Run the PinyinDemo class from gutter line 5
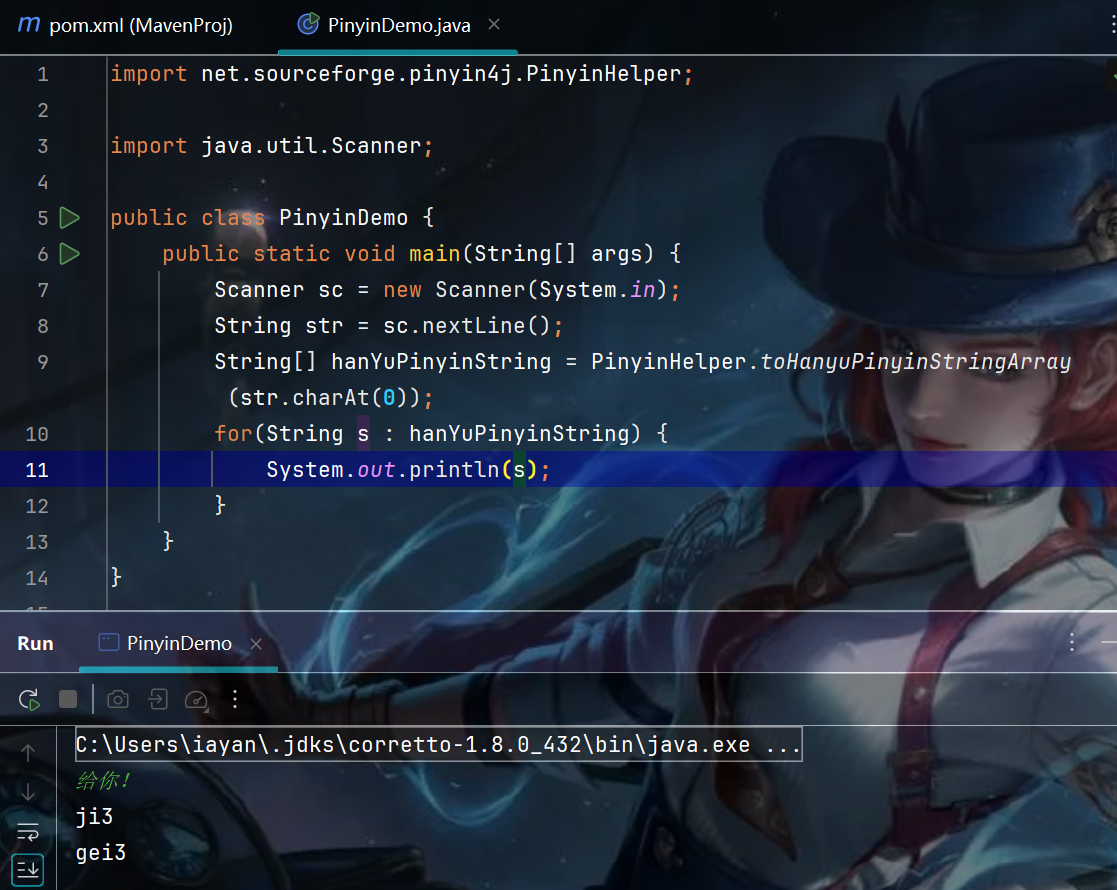The image size is (1117, 890). 69,218
